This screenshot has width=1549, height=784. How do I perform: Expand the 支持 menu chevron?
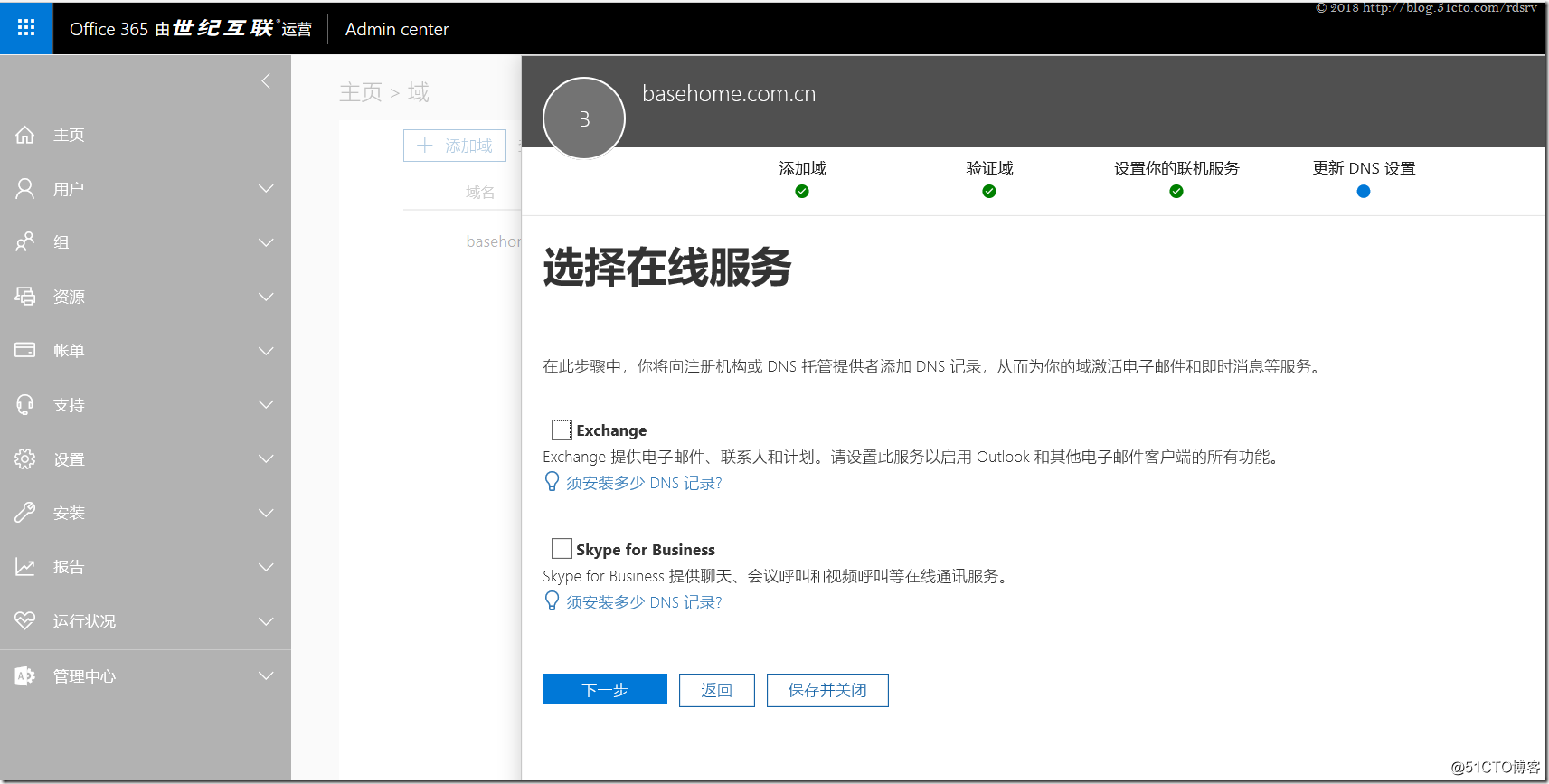pos(266,404)
